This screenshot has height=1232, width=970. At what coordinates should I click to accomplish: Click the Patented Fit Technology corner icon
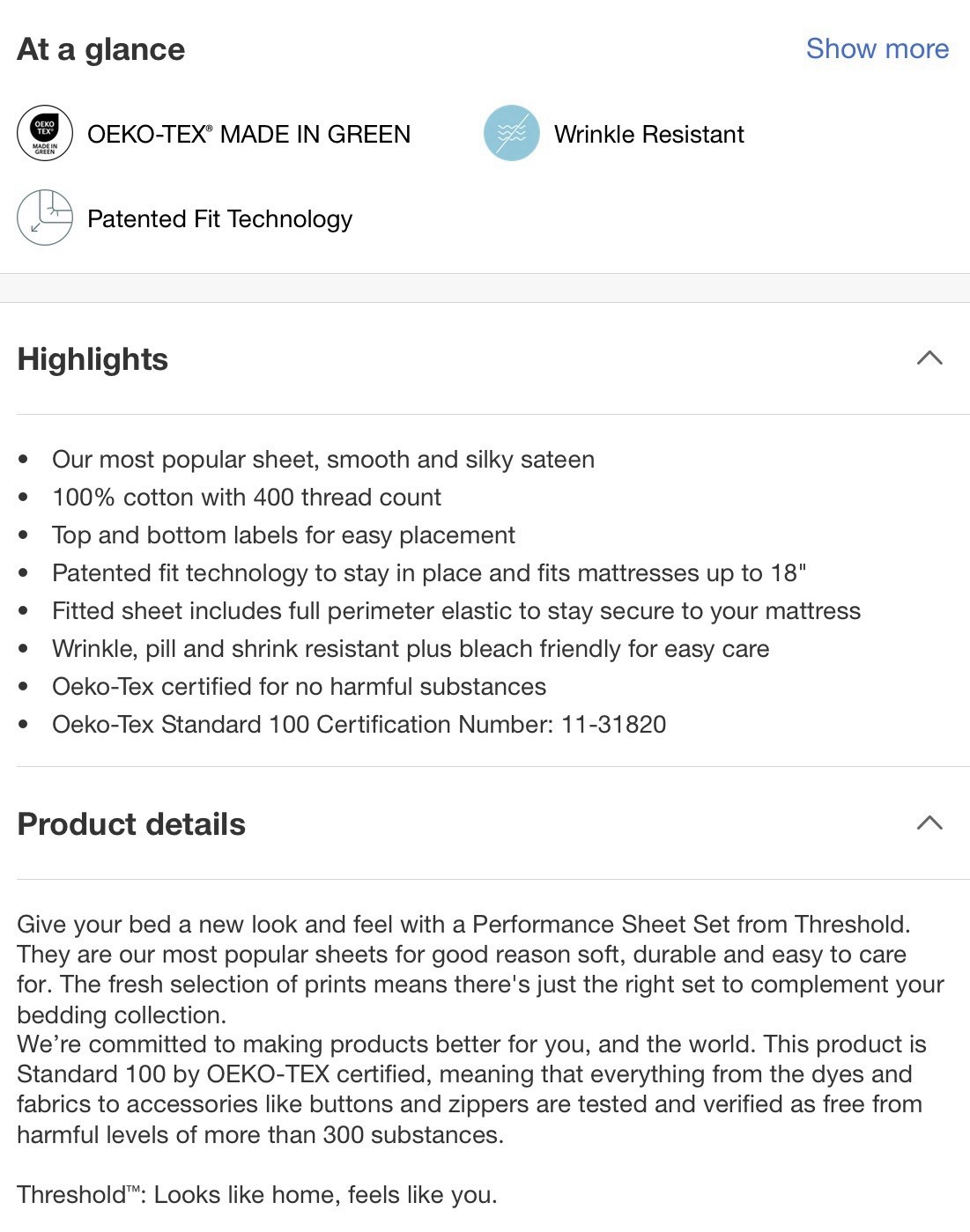[45, 218]
